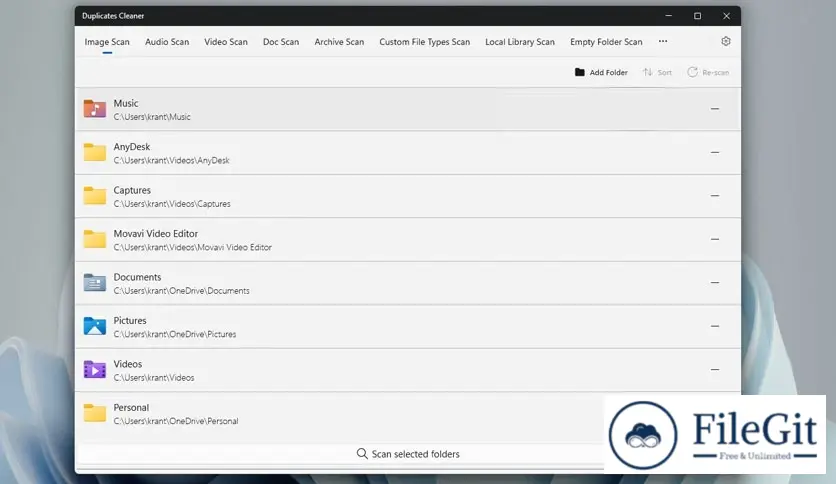Click the Videos row path C:\Users\krant\Videos

tap(154, 377)
